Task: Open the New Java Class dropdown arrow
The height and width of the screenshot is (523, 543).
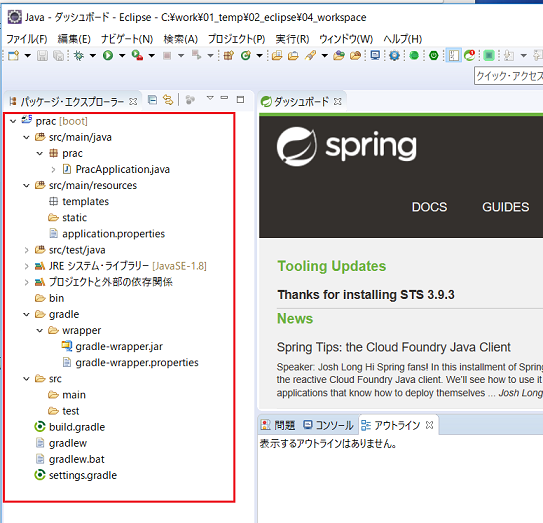Action: [259, 56]
